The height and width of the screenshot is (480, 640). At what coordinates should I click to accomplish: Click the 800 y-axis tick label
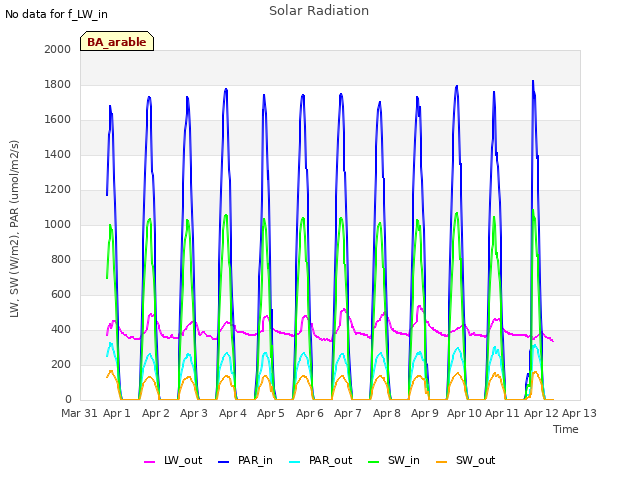pyautogui.click(x=61, y=260)
